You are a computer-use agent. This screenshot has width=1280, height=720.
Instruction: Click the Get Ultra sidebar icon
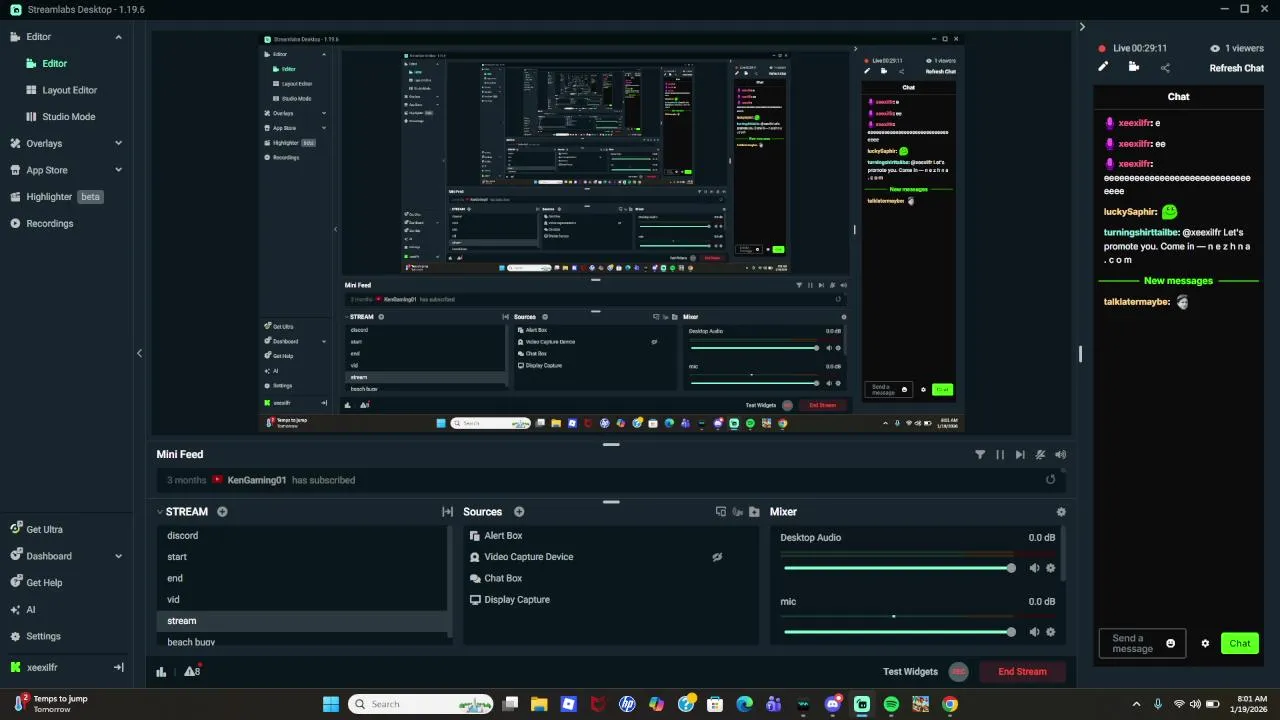(15, 529)
